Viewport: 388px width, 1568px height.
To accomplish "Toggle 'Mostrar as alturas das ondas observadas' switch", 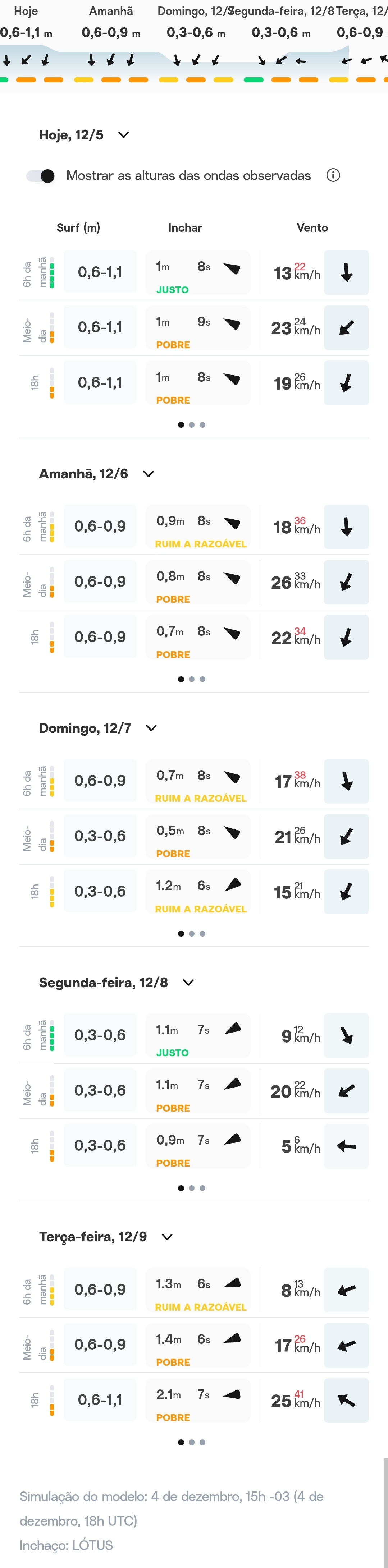I will [x=41, y=176].
